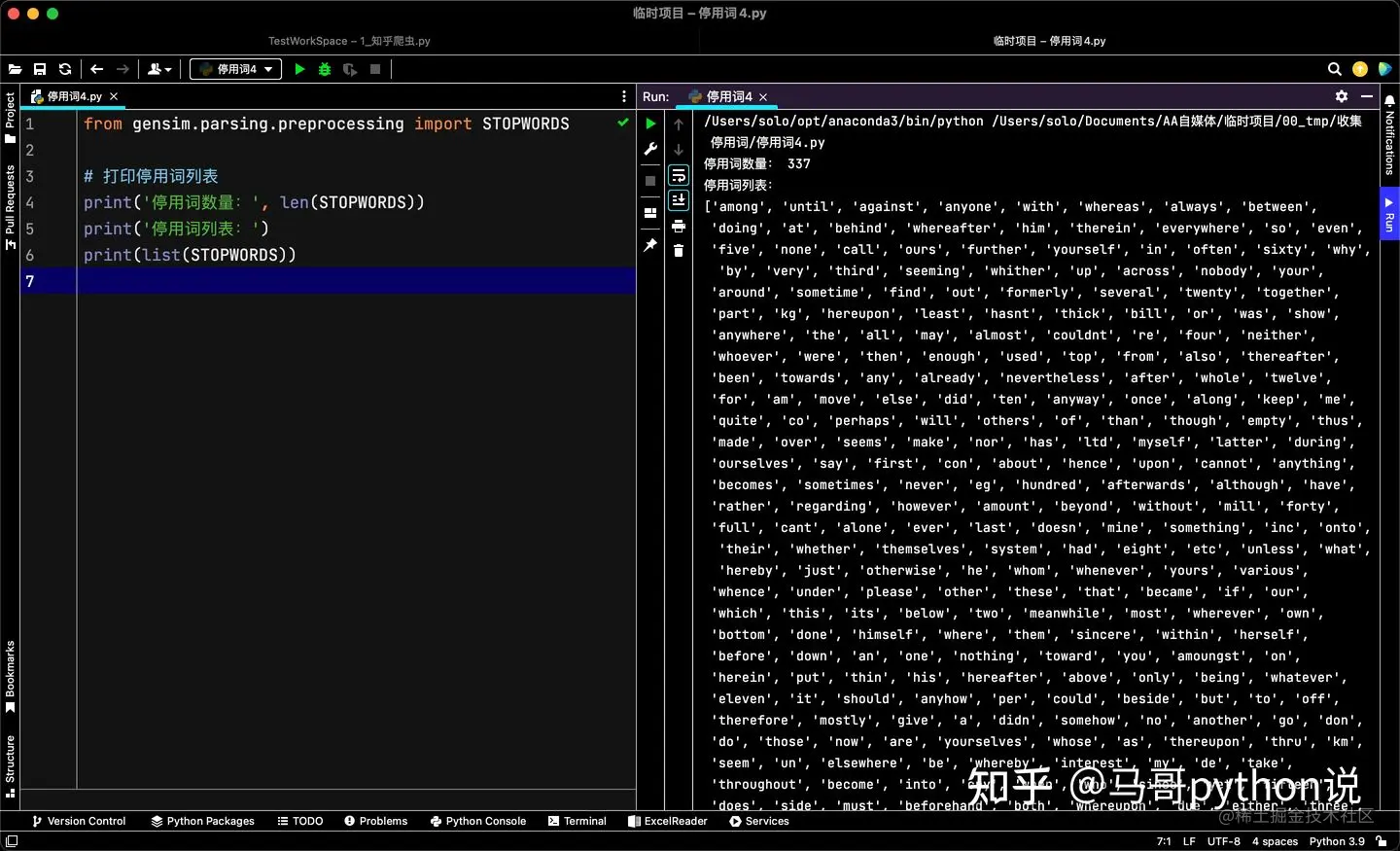The width and height of the screenshot is (1400, 851).
Task: Open the 停用词4 run configuration dropdown
Action: [236, 69]
